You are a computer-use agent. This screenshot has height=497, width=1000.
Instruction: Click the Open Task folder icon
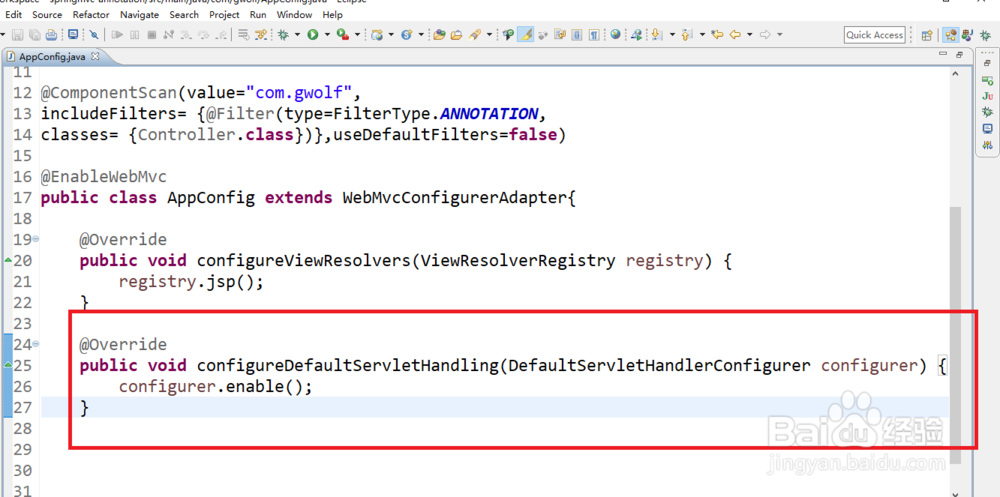click(x=456, y=35)
